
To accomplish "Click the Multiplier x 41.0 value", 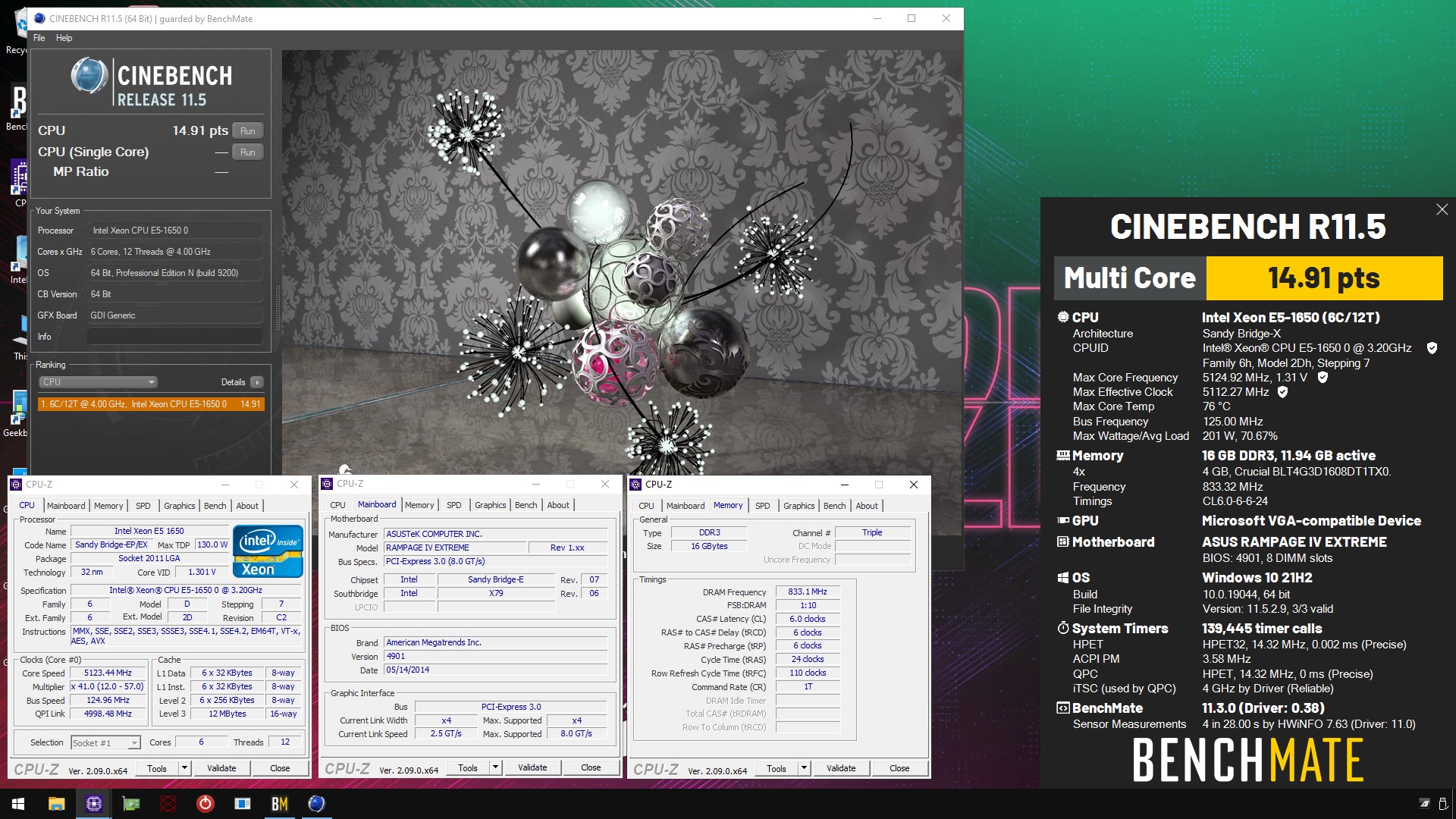I will [x=108, y=687].
